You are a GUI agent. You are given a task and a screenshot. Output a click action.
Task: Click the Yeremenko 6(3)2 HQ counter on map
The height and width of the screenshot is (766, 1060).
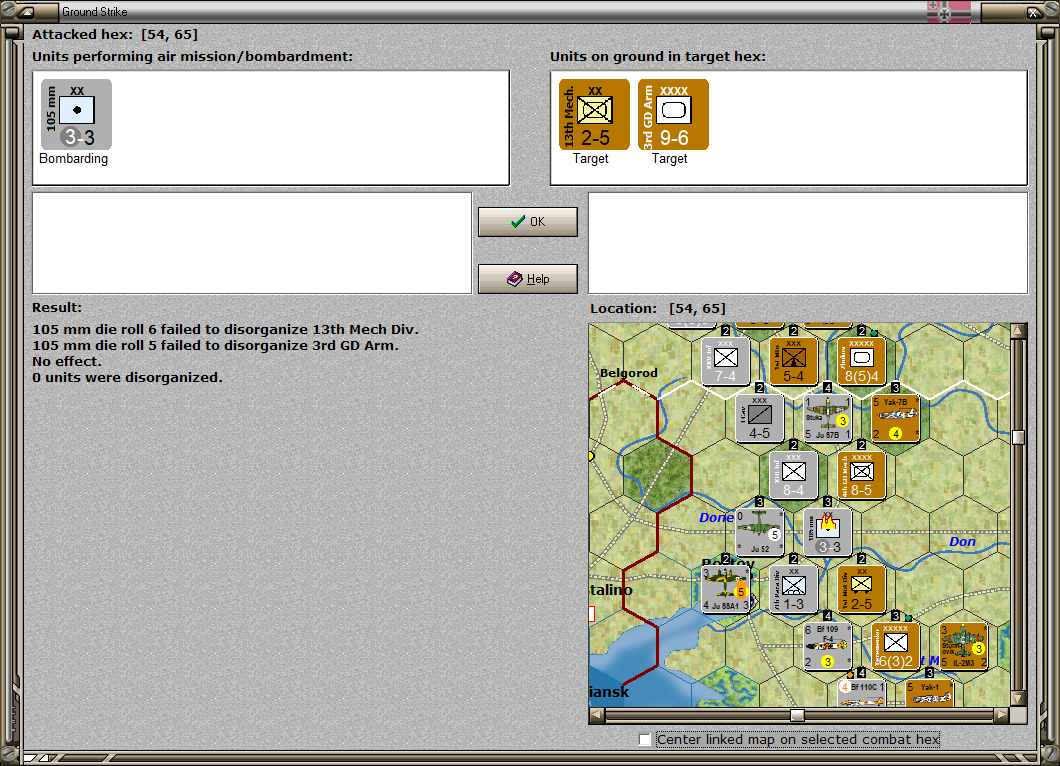tap(895, 646)
